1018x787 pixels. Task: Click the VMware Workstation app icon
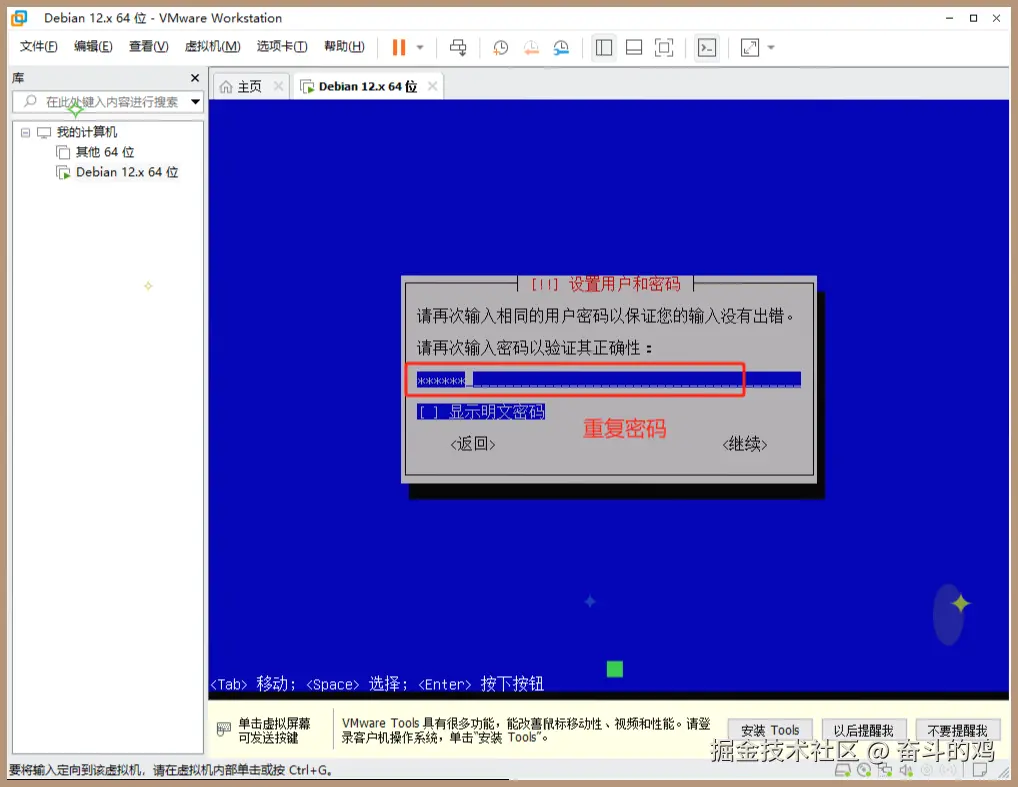[19, 18]
